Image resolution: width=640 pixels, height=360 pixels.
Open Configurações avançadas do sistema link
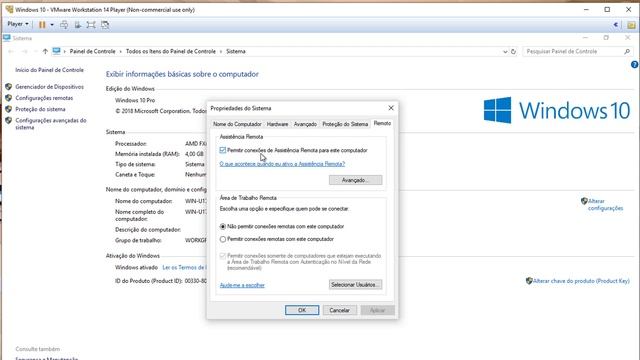pyautogui.click(x=51, y=124)
